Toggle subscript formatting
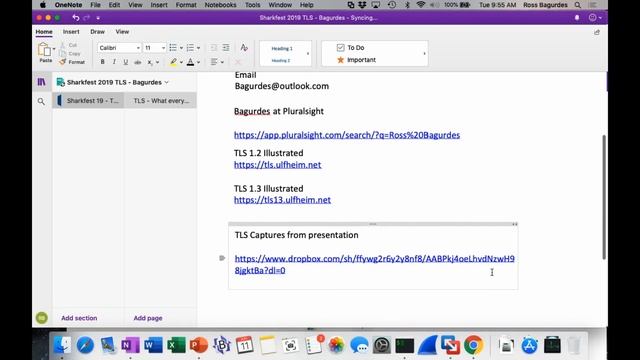640x360 pixels. [x=150, y=62]
